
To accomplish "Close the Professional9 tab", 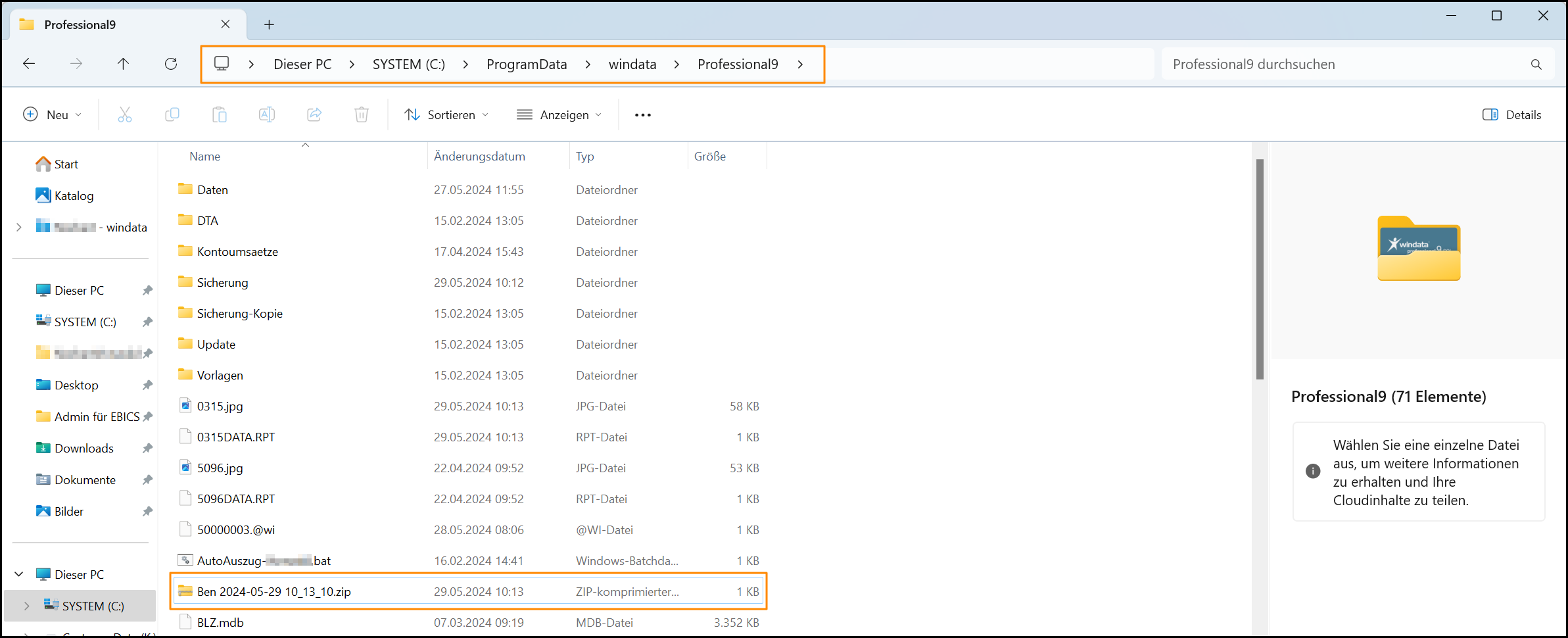I will [226, 24].
